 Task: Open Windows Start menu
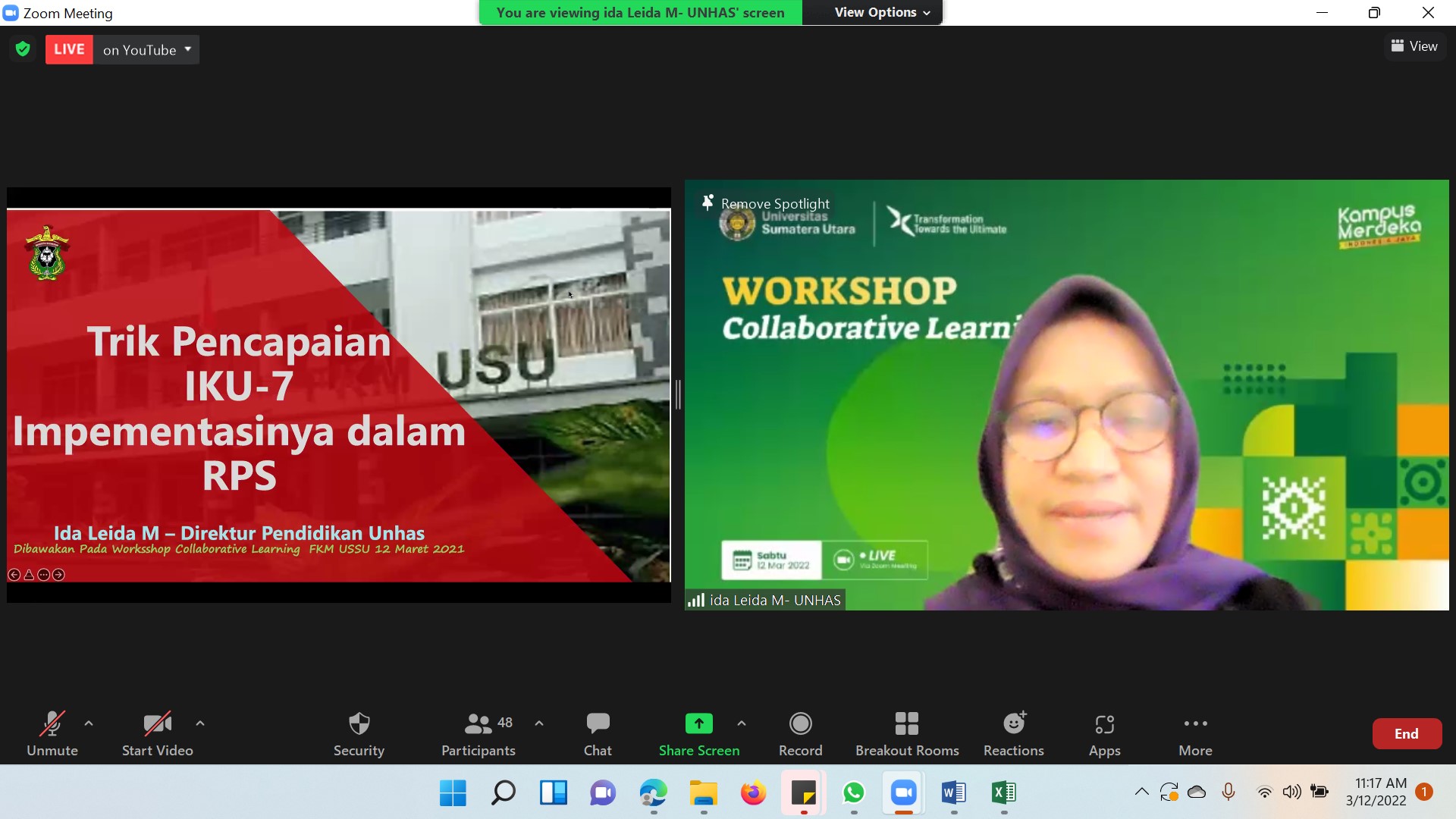(x=453, y=793)
